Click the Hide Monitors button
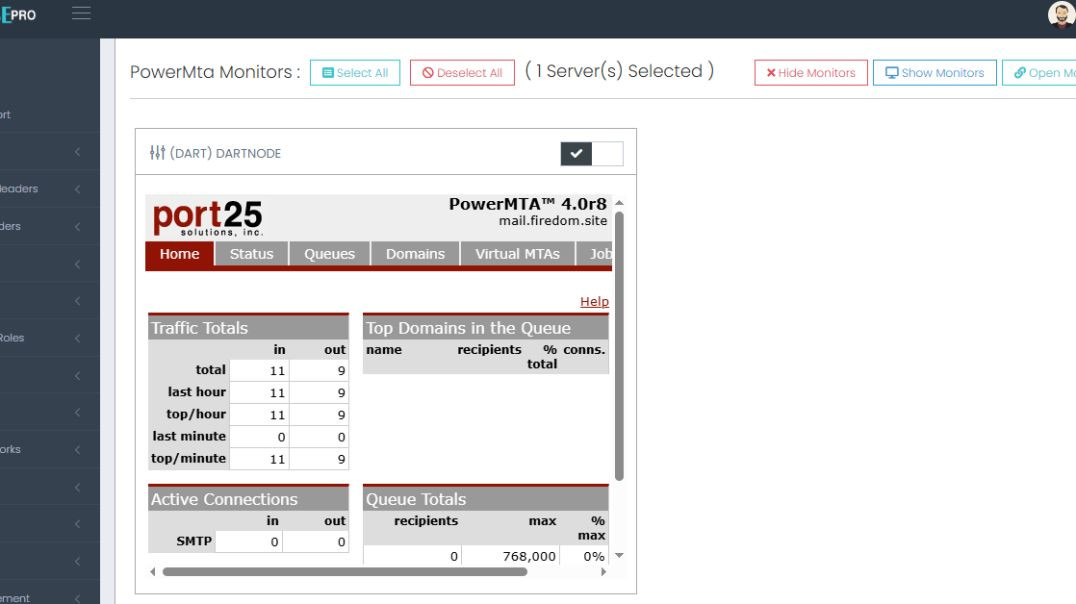This screenshot has height=604, width=1076. [x=811, y=73]
